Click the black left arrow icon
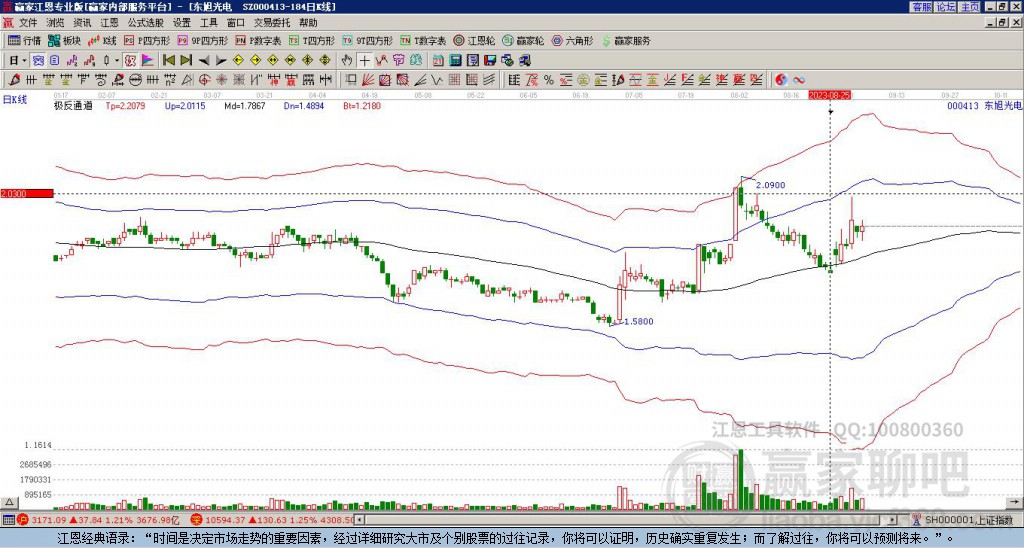This screenshot has width=1024, height=548. pyautogui.click(x=204, y=61)
